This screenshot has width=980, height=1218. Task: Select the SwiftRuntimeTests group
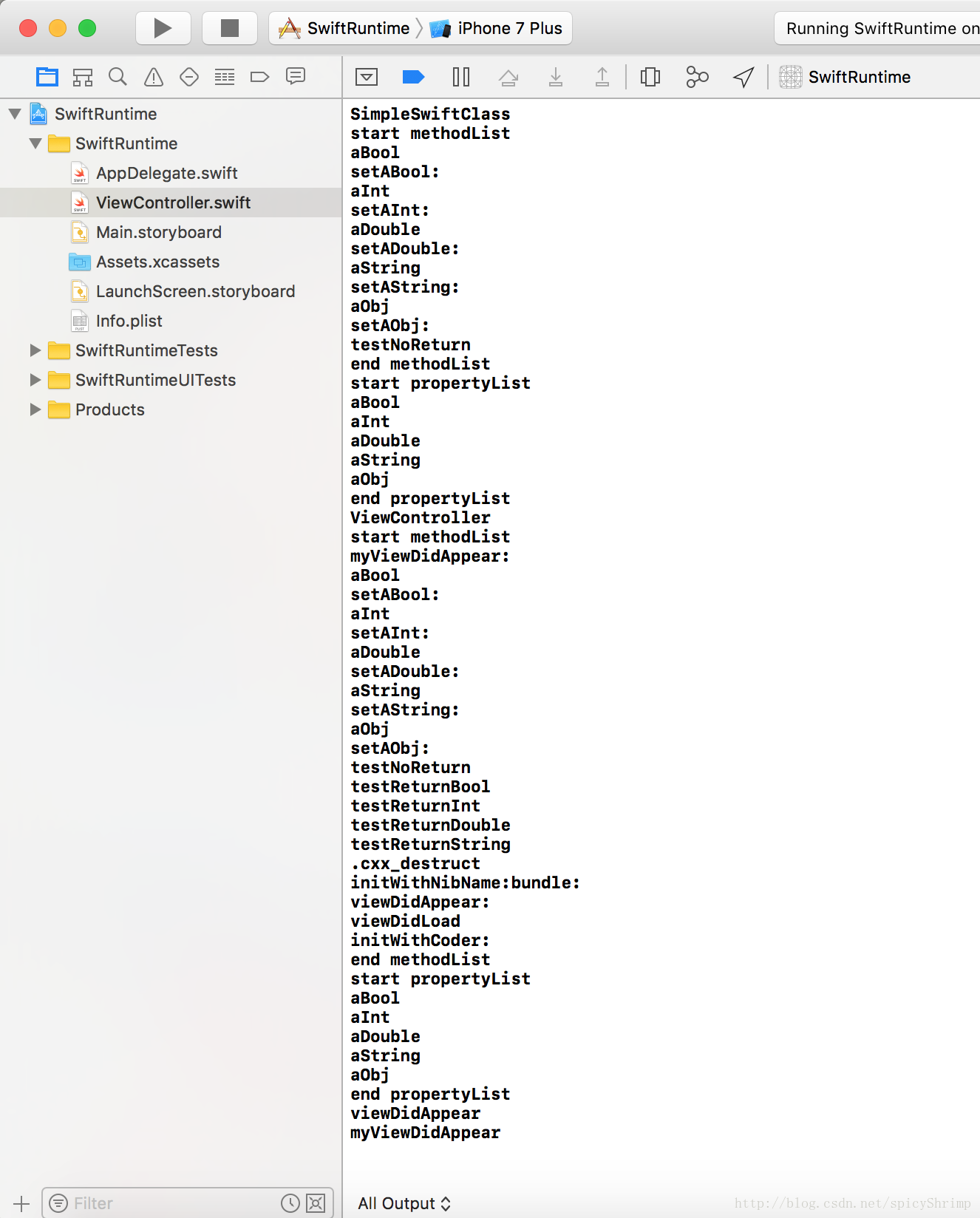tap(146, 350)
